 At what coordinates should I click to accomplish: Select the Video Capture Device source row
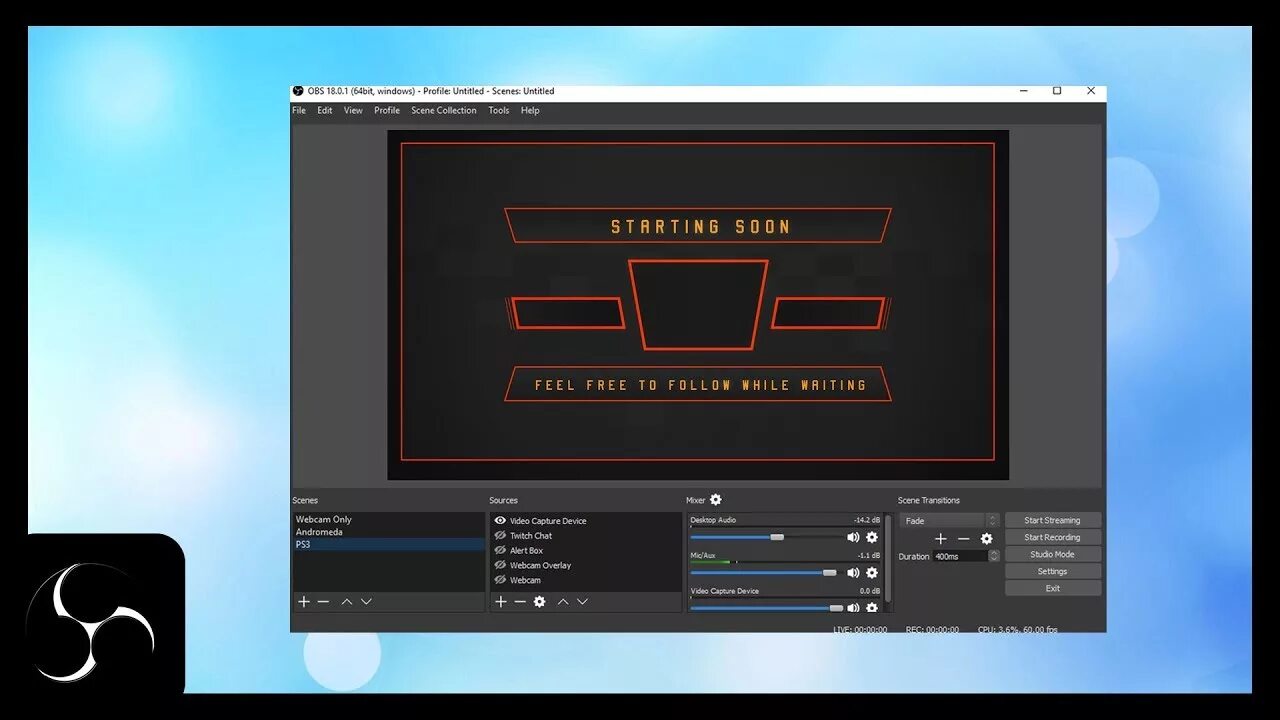pos(586,521)
